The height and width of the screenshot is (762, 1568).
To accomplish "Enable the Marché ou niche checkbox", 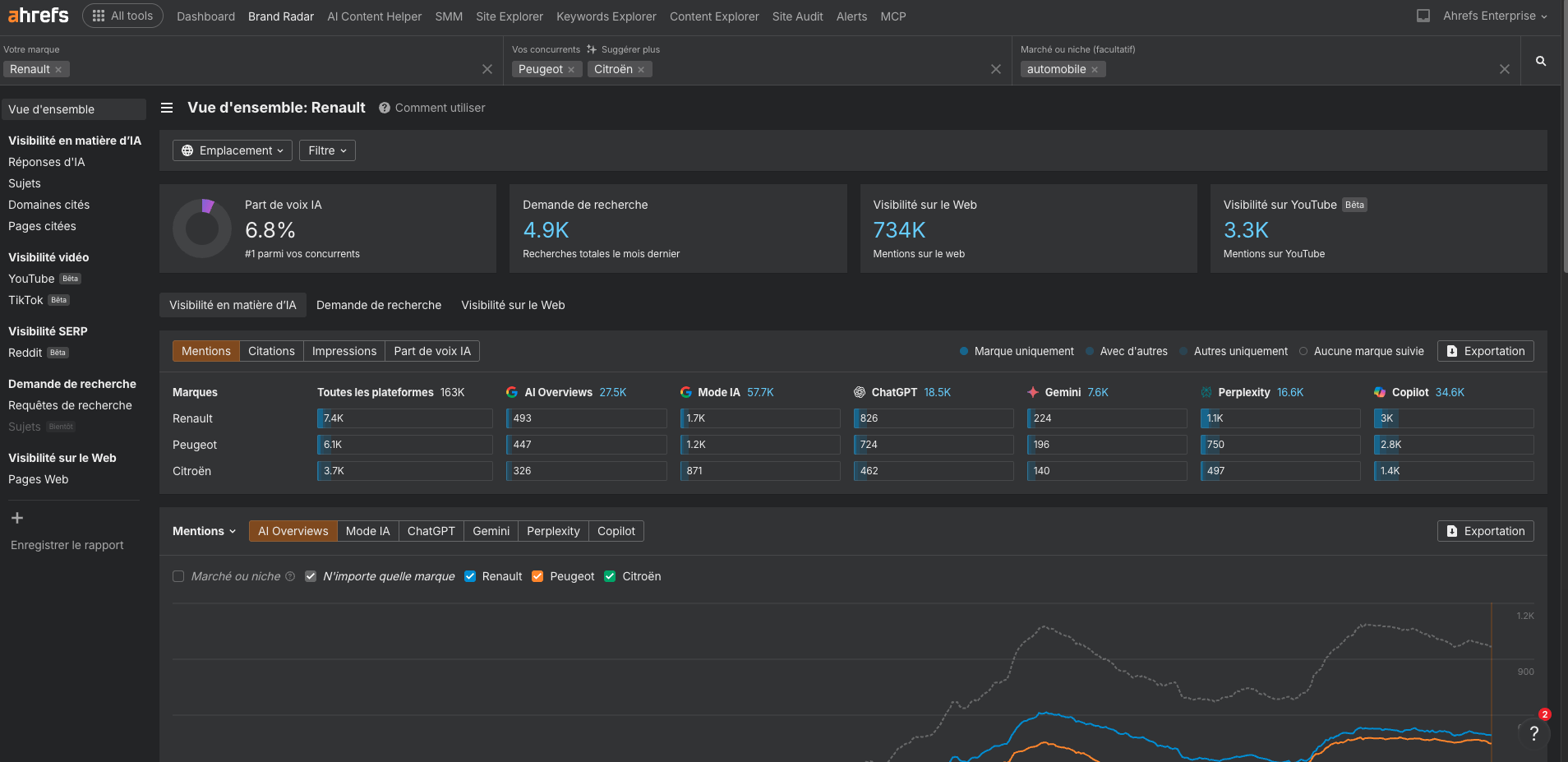I will pos(178,575).
